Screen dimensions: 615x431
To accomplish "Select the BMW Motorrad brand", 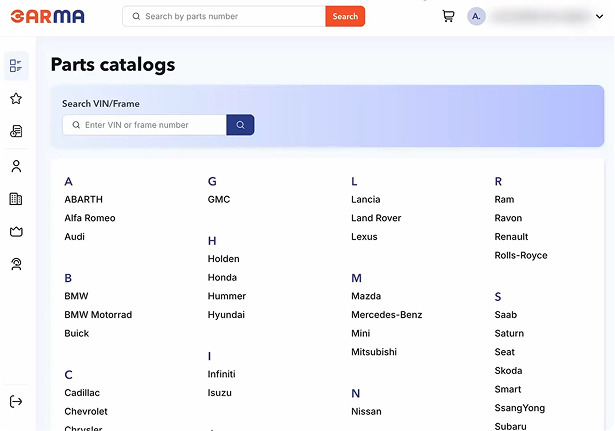I will 98,315.
